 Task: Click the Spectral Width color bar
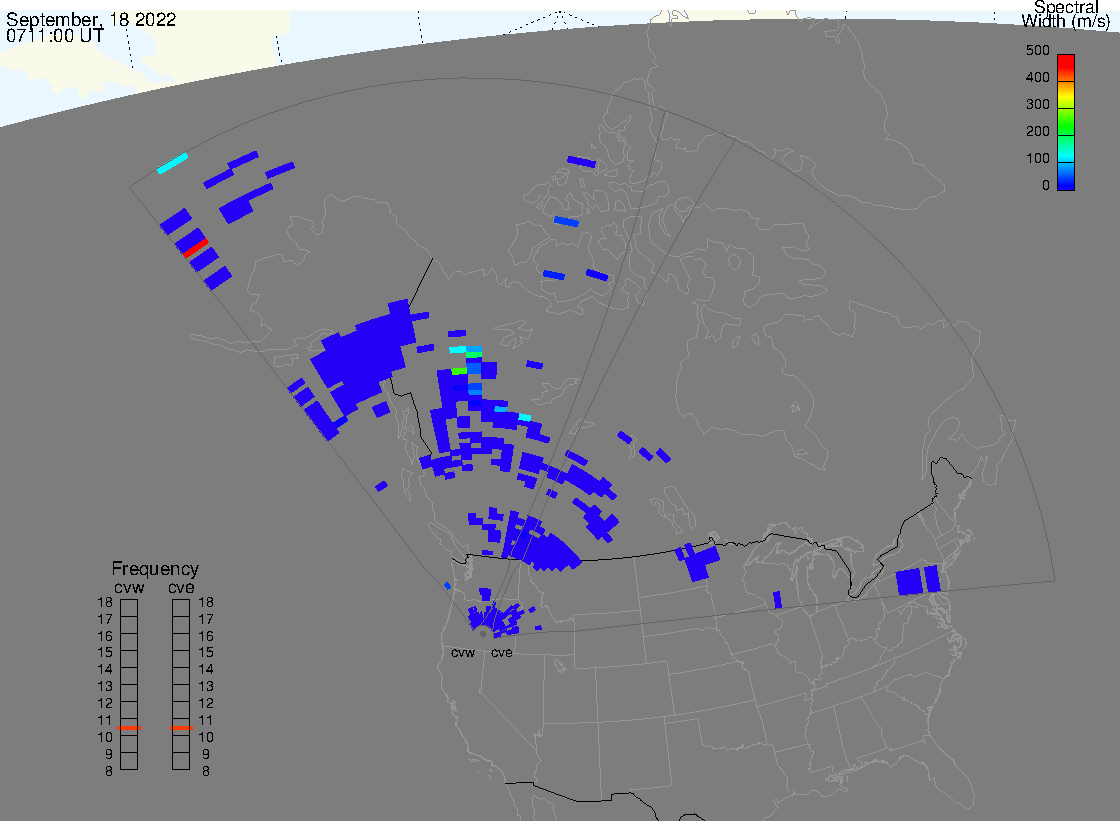1066,122
